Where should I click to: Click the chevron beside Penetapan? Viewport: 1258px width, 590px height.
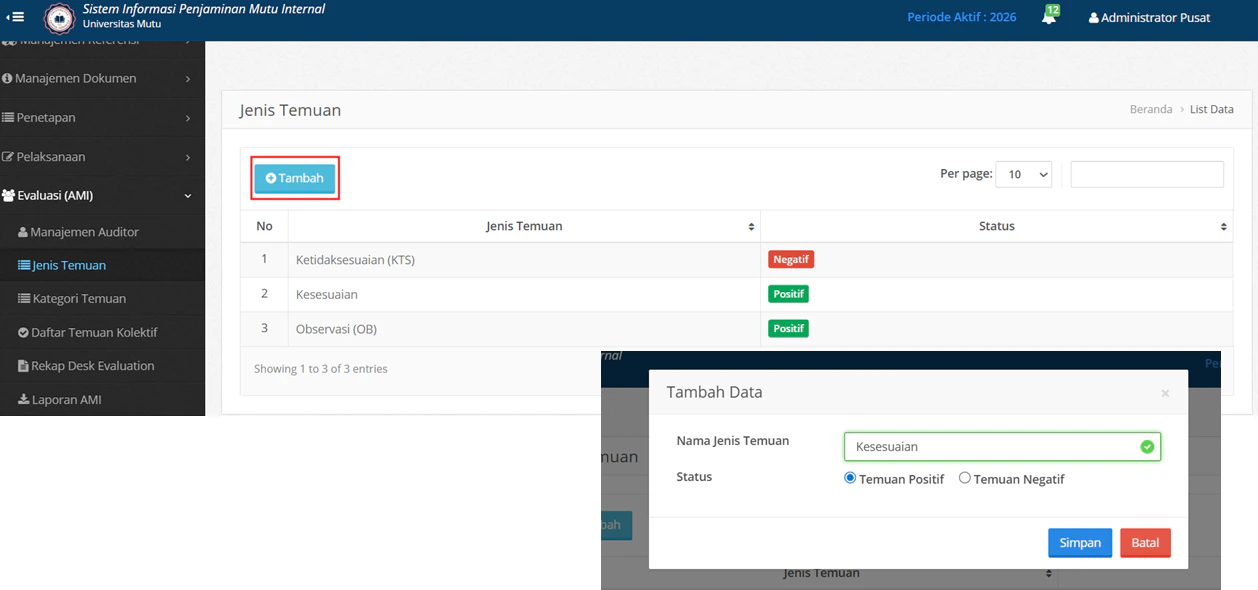[x=188, y=118]
